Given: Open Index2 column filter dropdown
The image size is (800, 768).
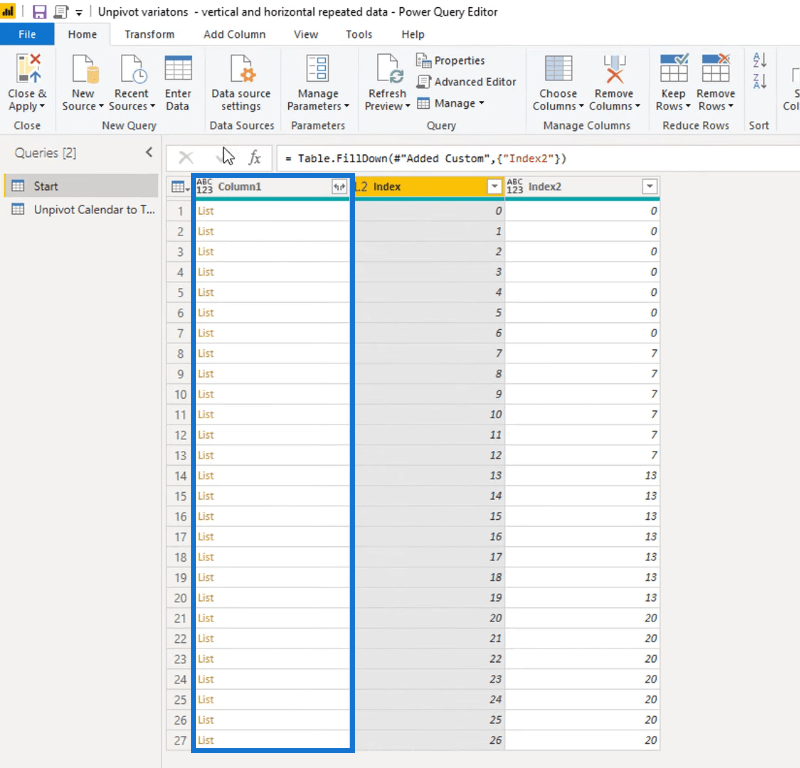Looking at the screenshot, I should (649, 187).
